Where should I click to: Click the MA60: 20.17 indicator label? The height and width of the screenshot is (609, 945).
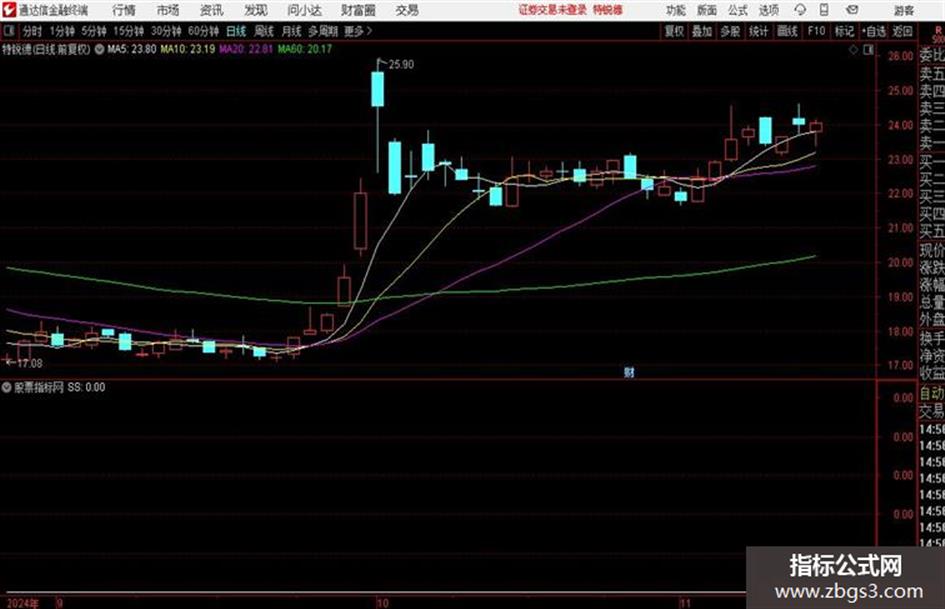click(304, 49)
